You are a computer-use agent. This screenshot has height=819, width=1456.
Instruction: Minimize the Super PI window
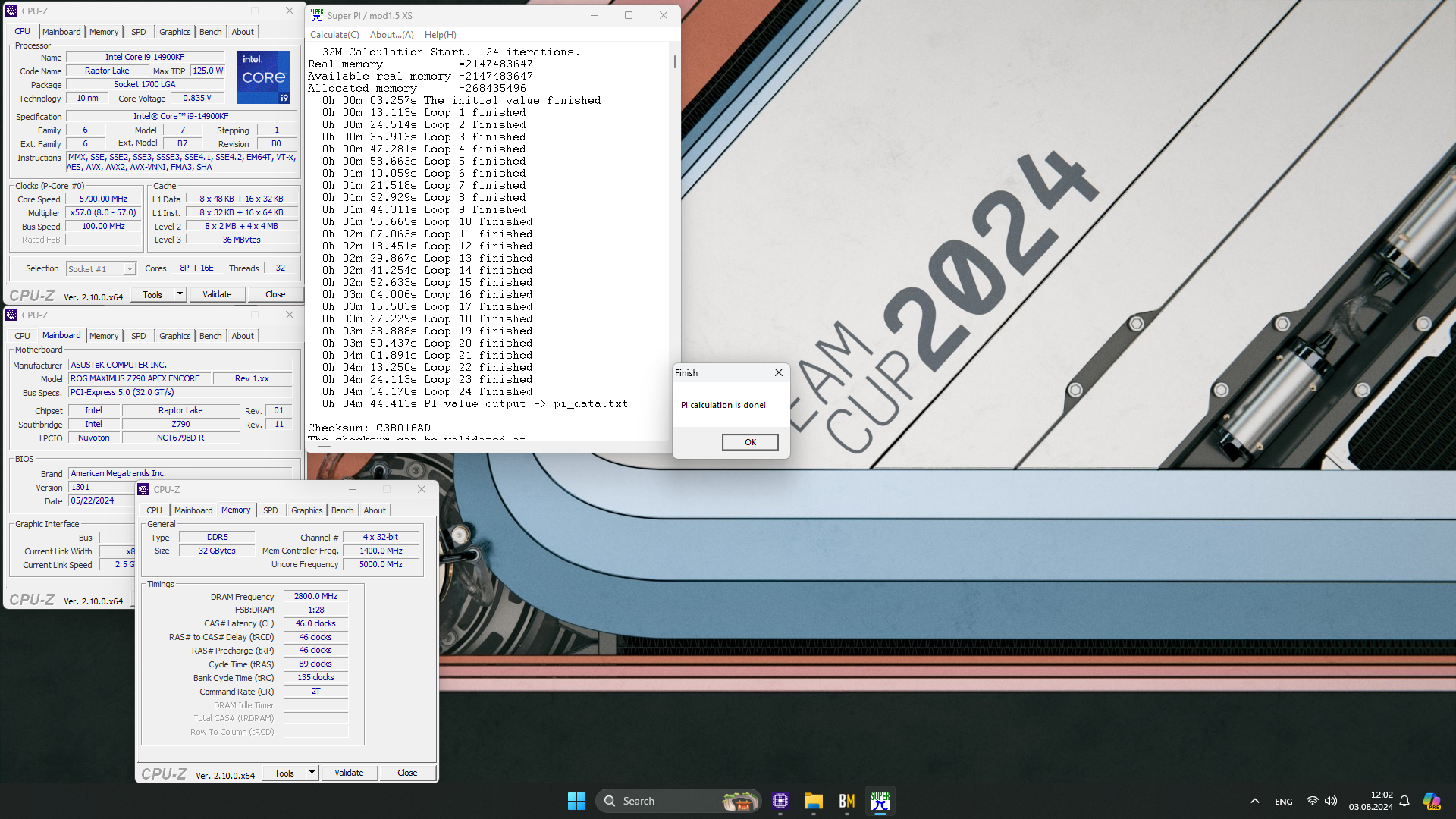click(595, 15)
